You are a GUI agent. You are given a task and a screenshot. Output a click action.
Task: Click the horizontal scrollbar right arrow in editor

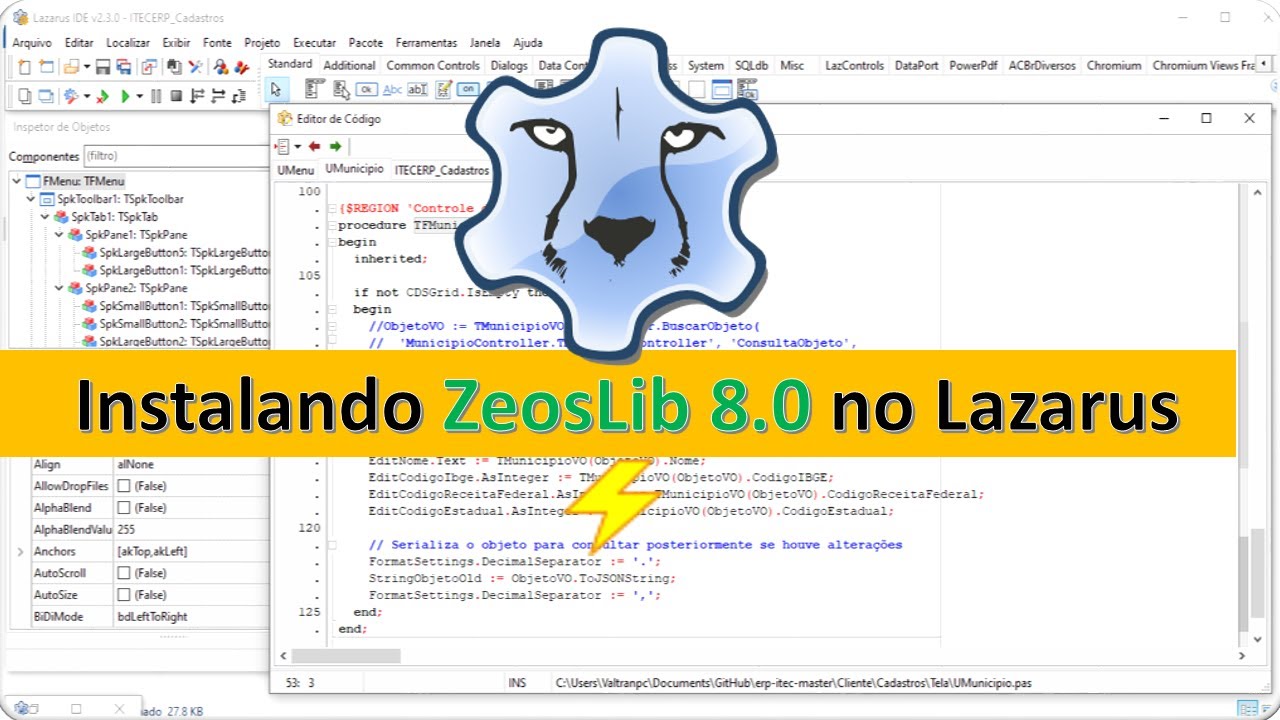pyautogui.click(x=1243, y=656)
